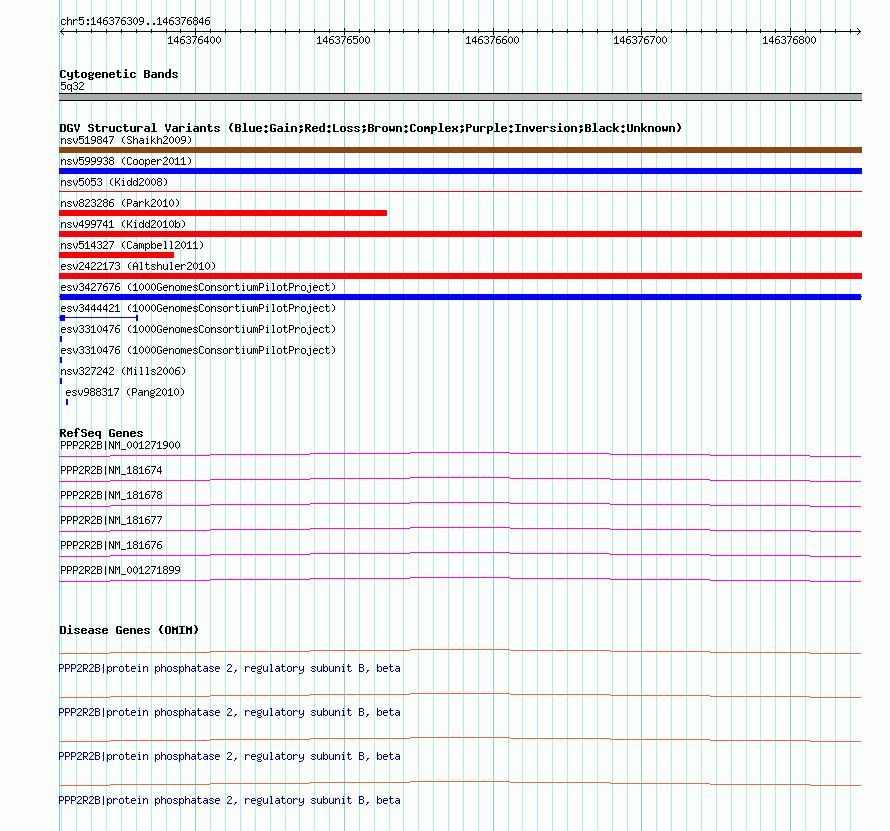This screenshot has width=890, height=831.
Task: Click the gray 5q32 cytogenetic band bar
Action: [x=460, y=97]
